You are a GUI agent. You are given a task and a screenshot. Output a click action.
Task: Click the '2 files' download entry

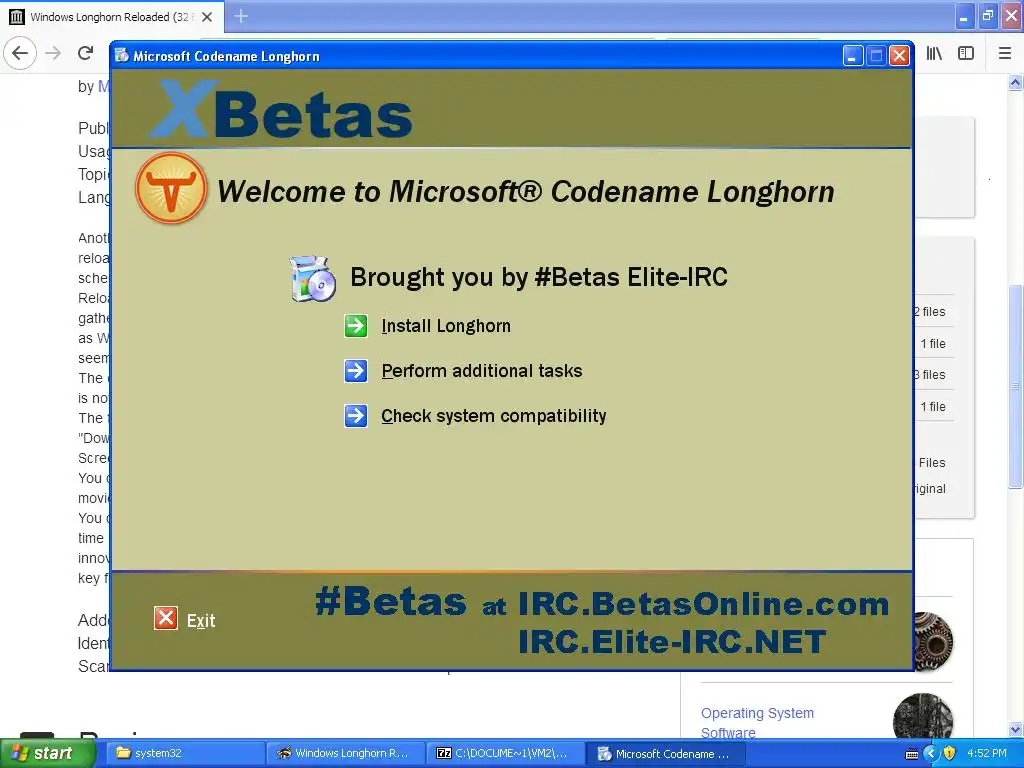coord(929,312)
